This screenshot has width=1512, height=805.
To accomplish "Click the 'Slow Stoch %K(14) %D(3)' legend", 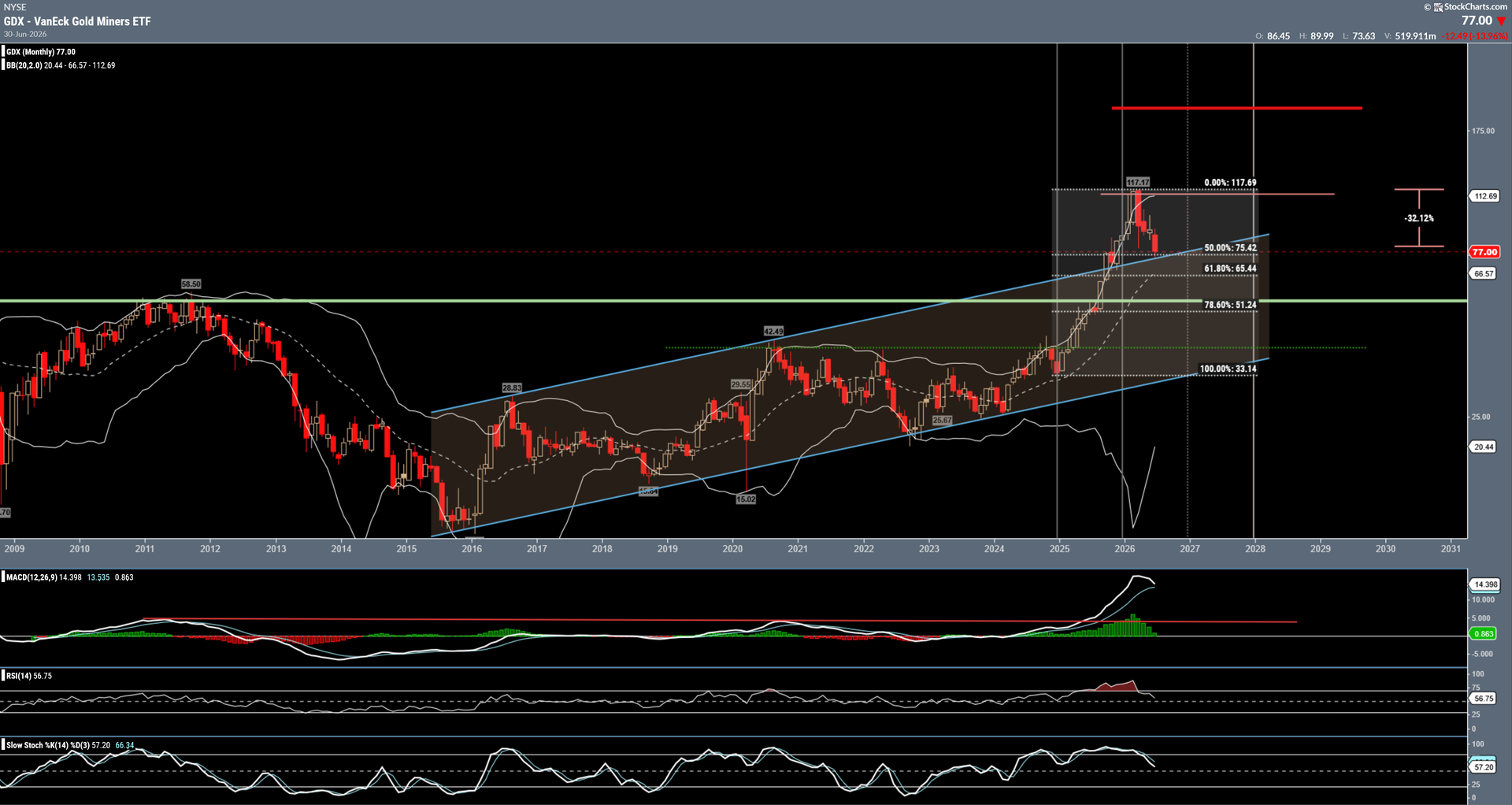I will tap(47, 745).
